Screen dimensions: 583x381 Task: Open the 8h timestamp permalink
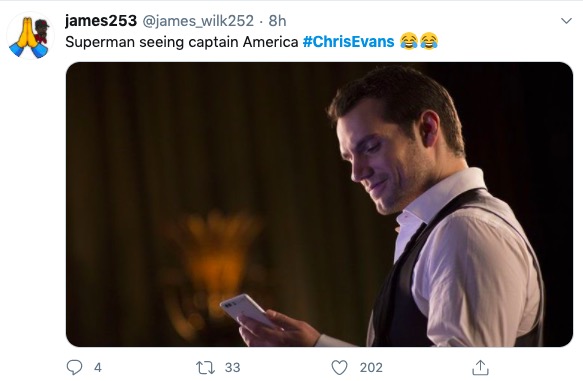(277, 21)
